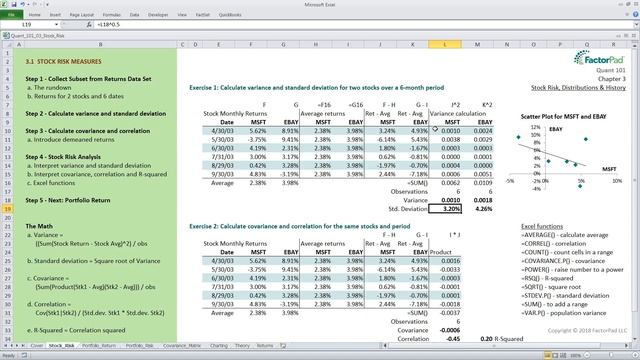This screenshot has height=360, width=640.
Task: Click the Save icon in Quick Access Toolbar
Action: (x=14, y=4)
